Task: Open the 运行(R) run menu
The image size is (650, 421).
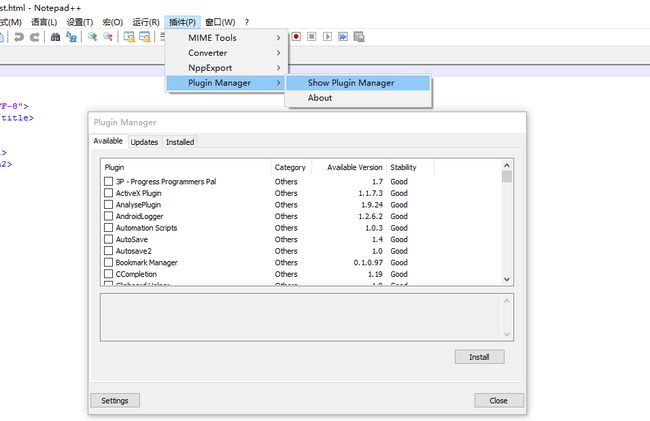Action: pos(146,22)
